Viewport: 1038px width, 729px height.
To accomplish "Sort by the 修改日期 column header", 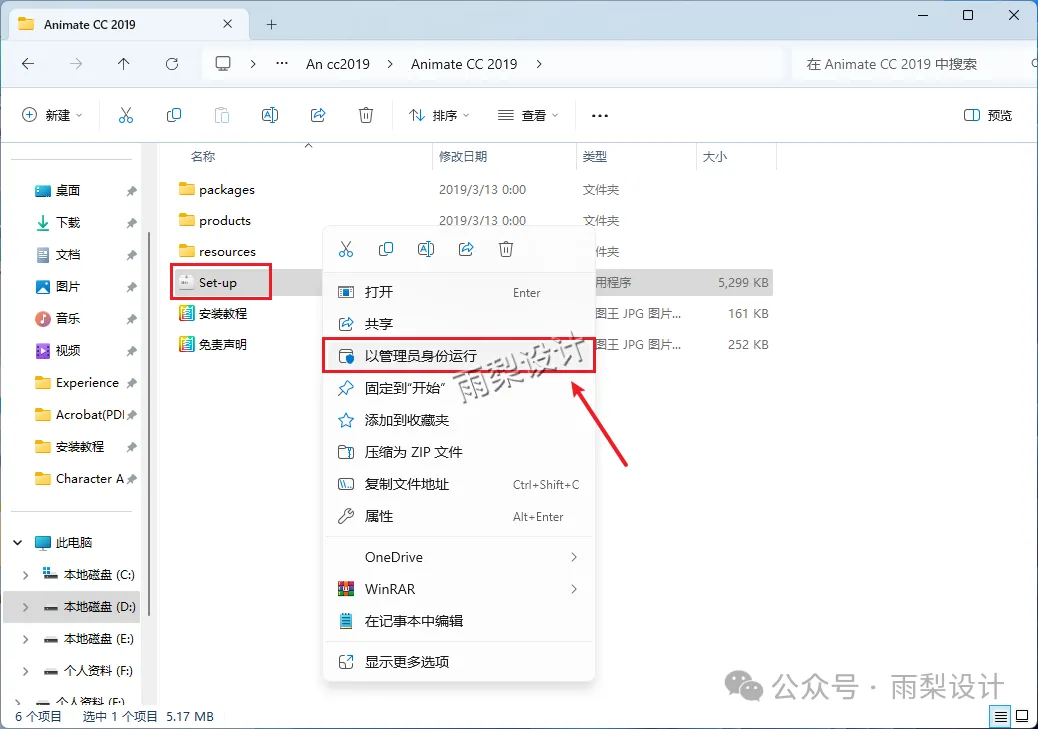I will [463, 156].
